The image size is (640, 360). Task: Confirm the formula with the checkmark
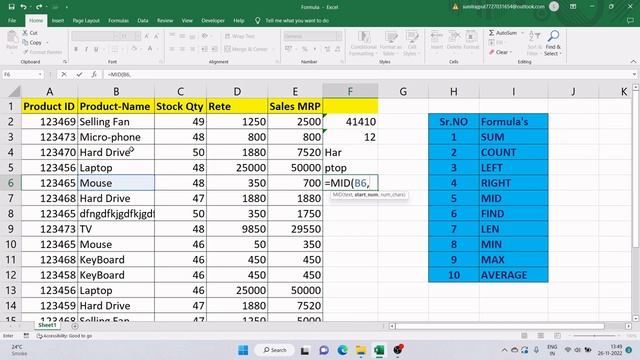click(79, 74)
